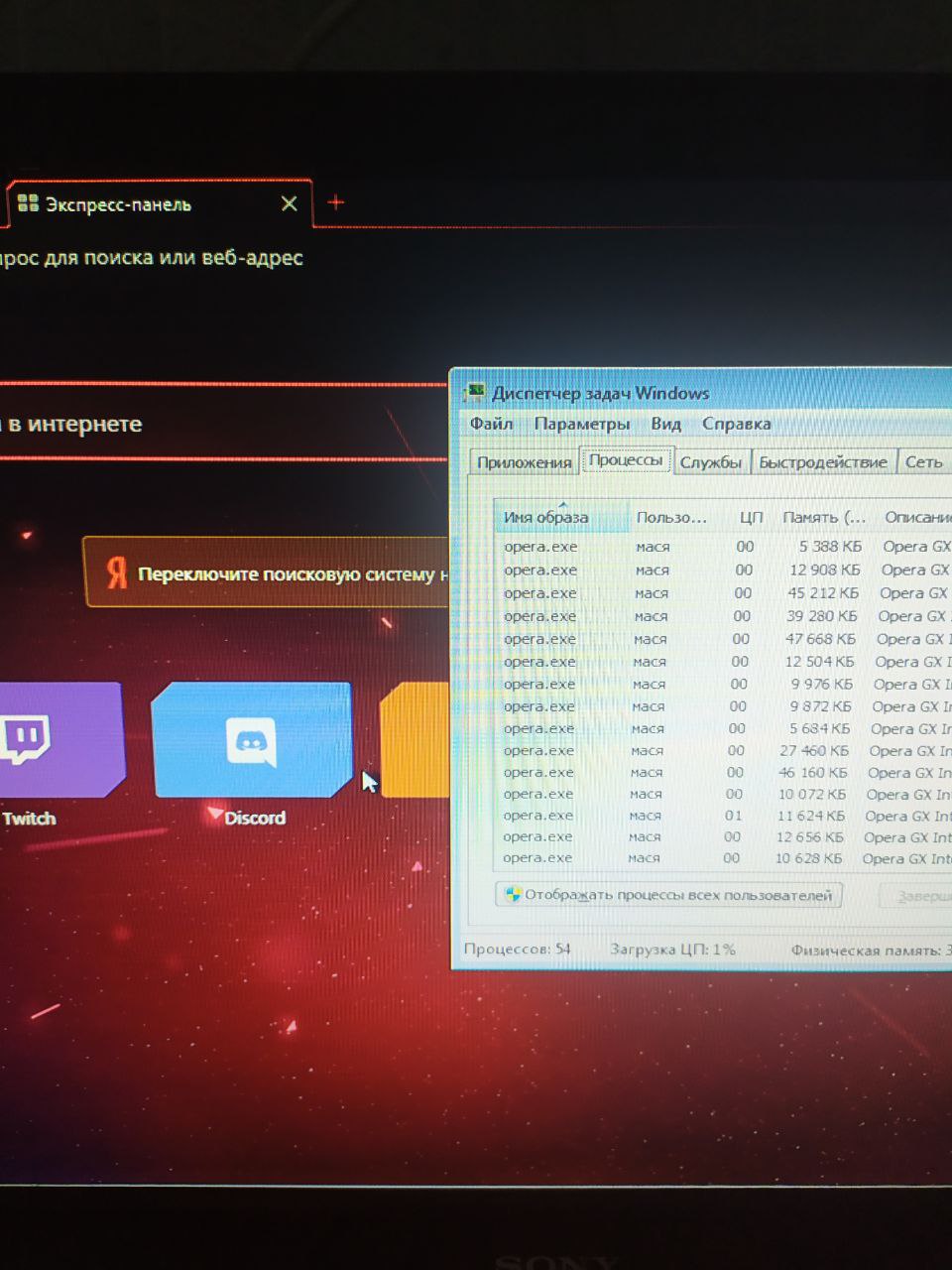This screenshot has width=952, height=1270.
Task: Select opera.exe process using 9 976 КБ
Action: point(724,685)
